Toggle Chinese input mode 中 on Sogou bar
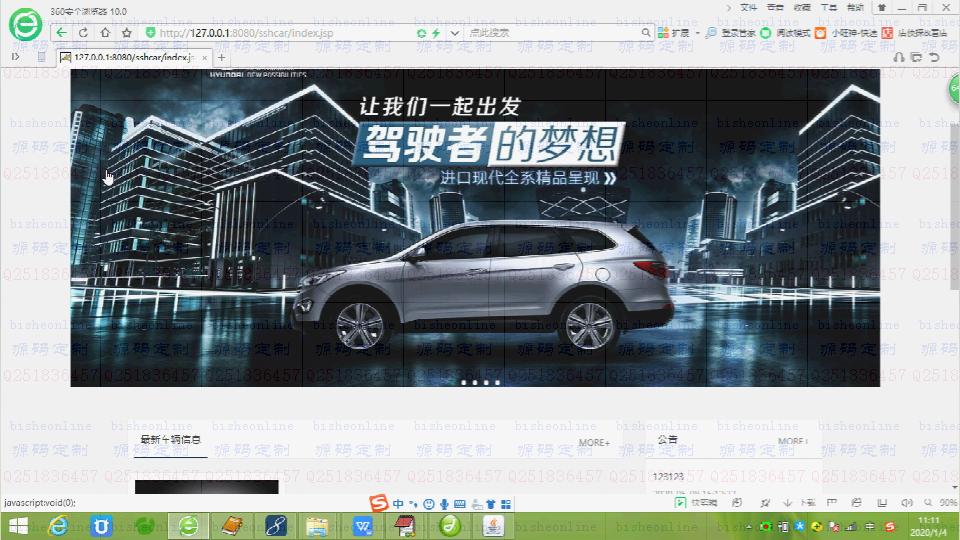Viewport: 960px width, 540px height. (x=399, y=504)
